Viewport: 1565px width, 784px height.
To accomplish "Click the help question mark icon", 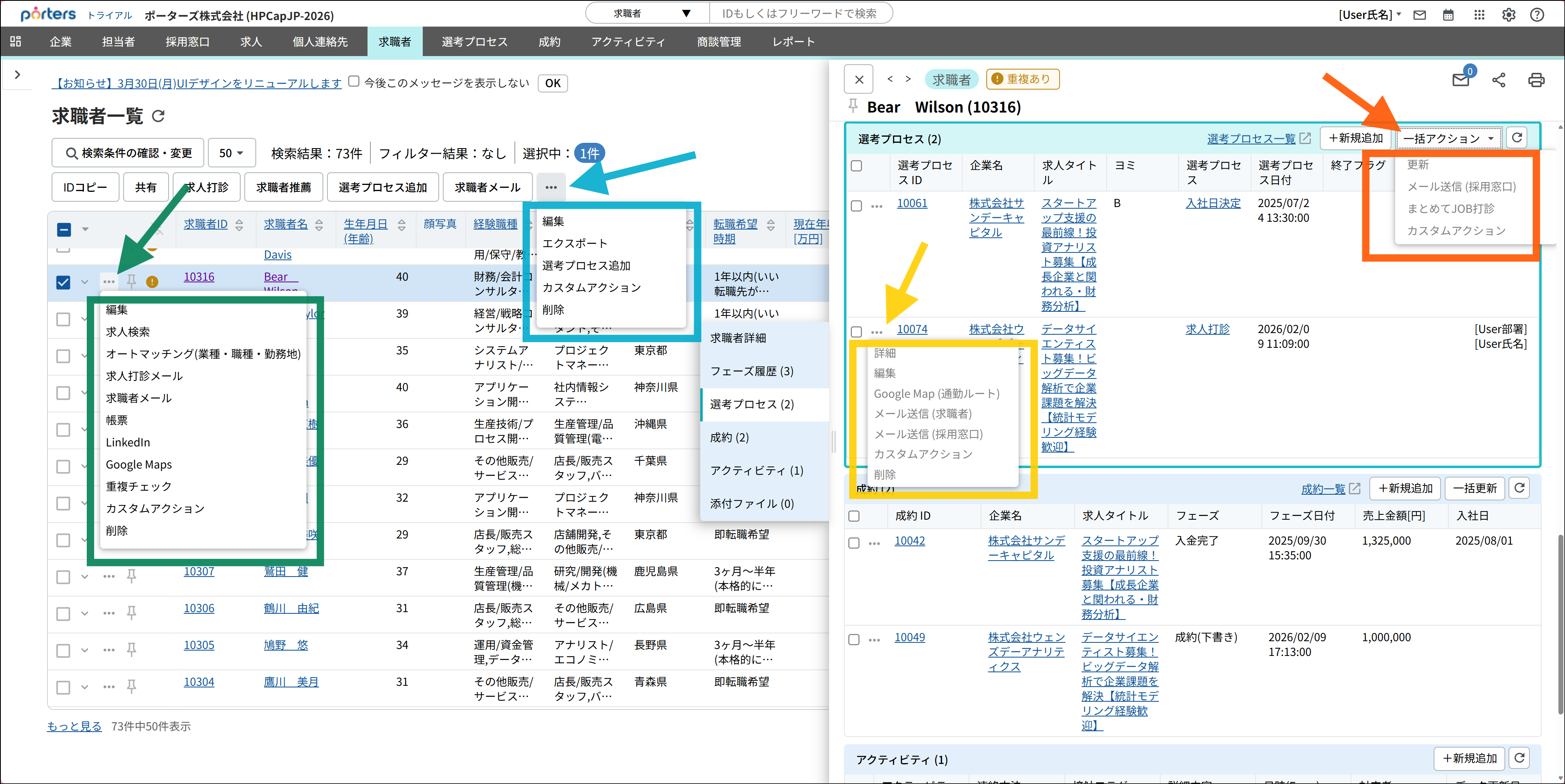I will [1537, 15].
